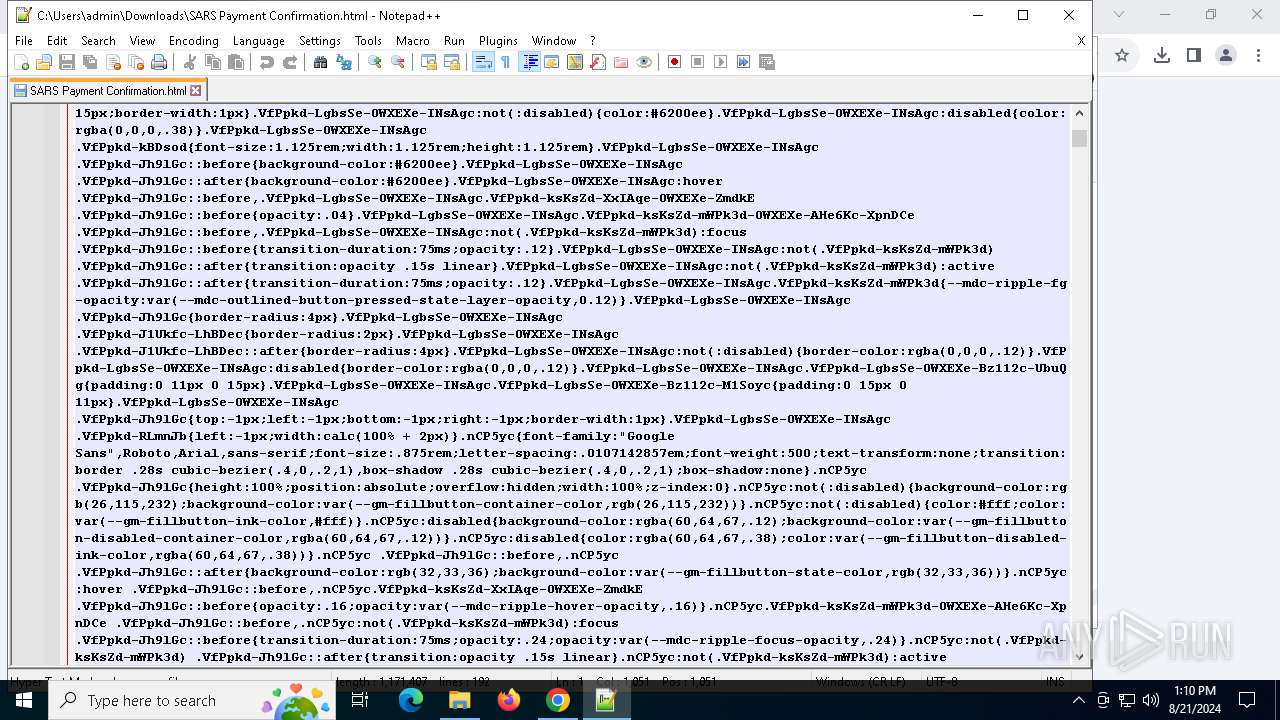
Task: Open Microsoft Edge from taskbar
Action: [x=411, y=700]
